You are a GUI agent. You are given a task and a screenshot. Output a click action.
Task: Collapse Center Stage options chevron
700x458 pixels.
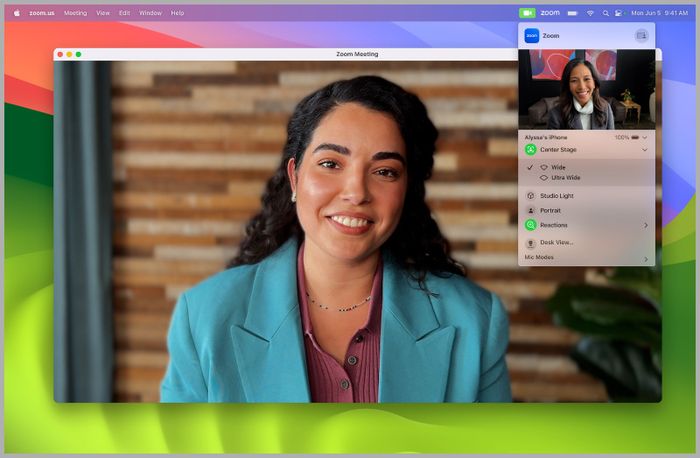644,149
